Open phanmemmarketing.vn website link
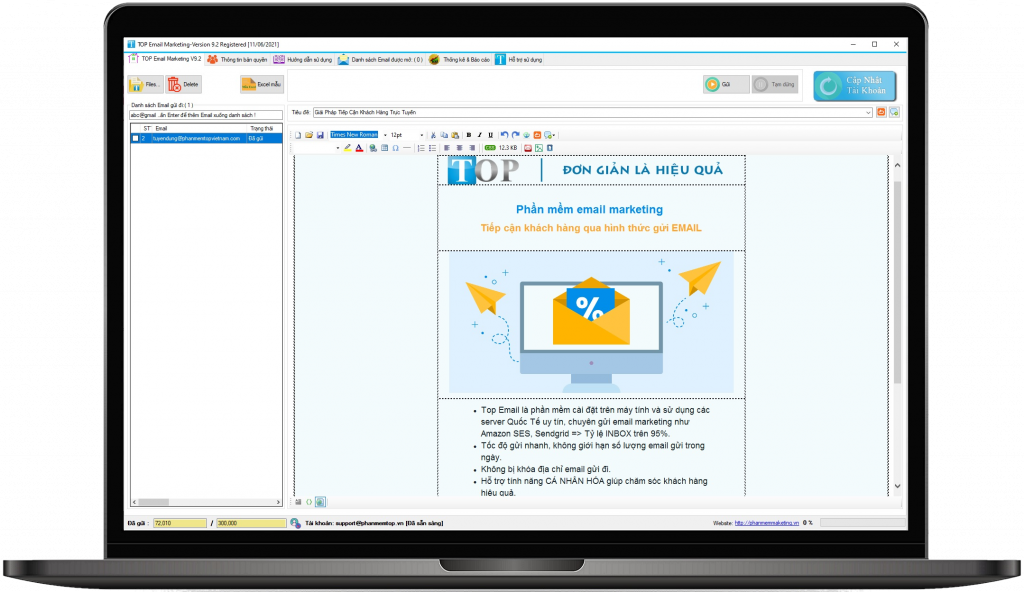Image resolution: width=1024 pixels, height=592 pixels. 766,523
